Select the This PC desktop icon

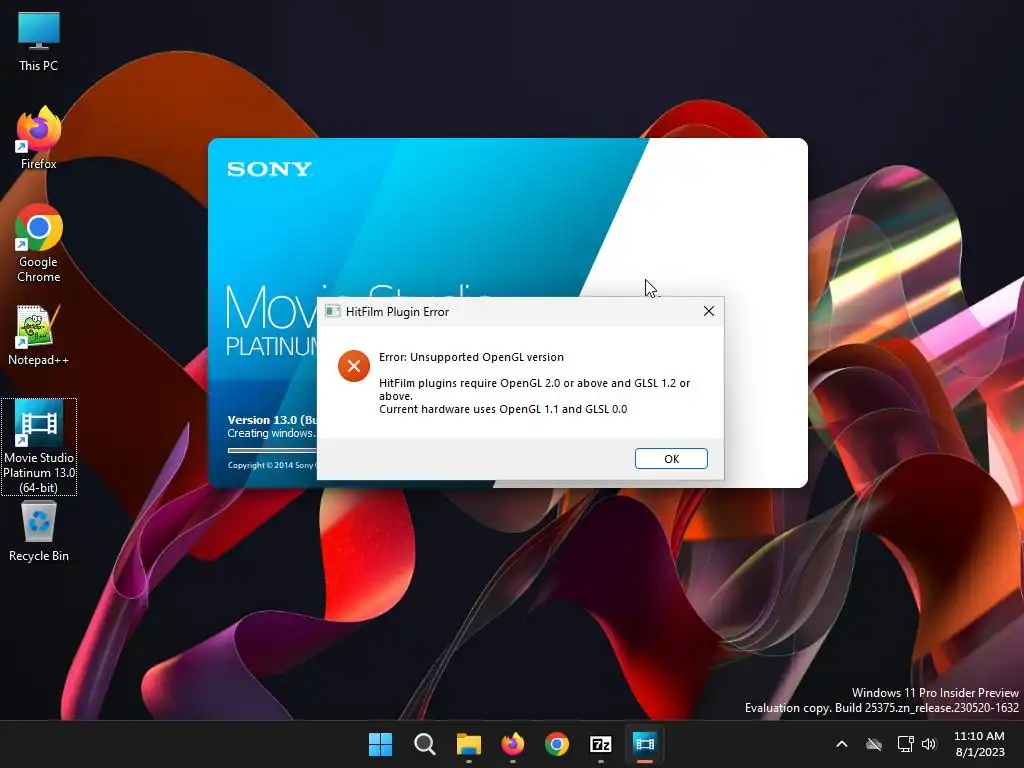tap(39, 42)
